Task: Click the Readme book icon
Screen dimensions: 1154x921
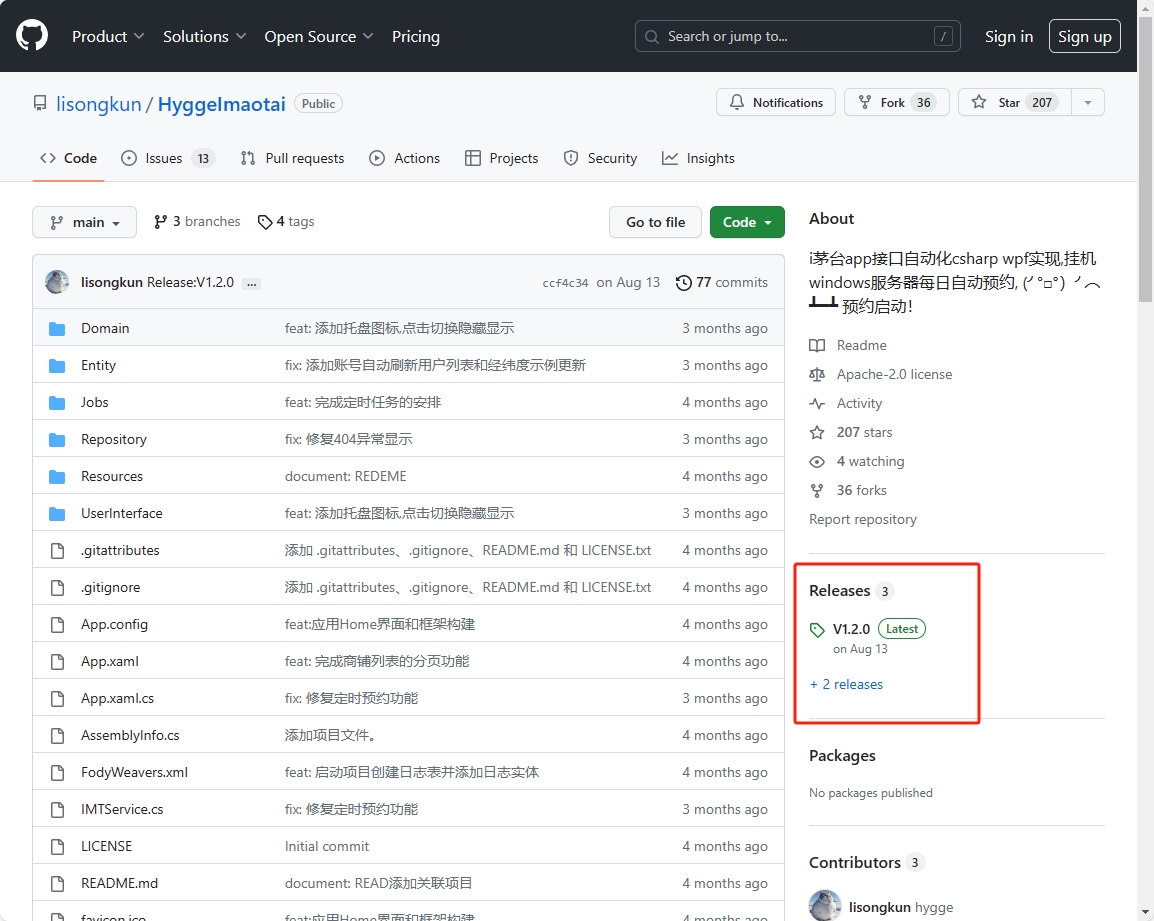Action: tap(817, 346)
